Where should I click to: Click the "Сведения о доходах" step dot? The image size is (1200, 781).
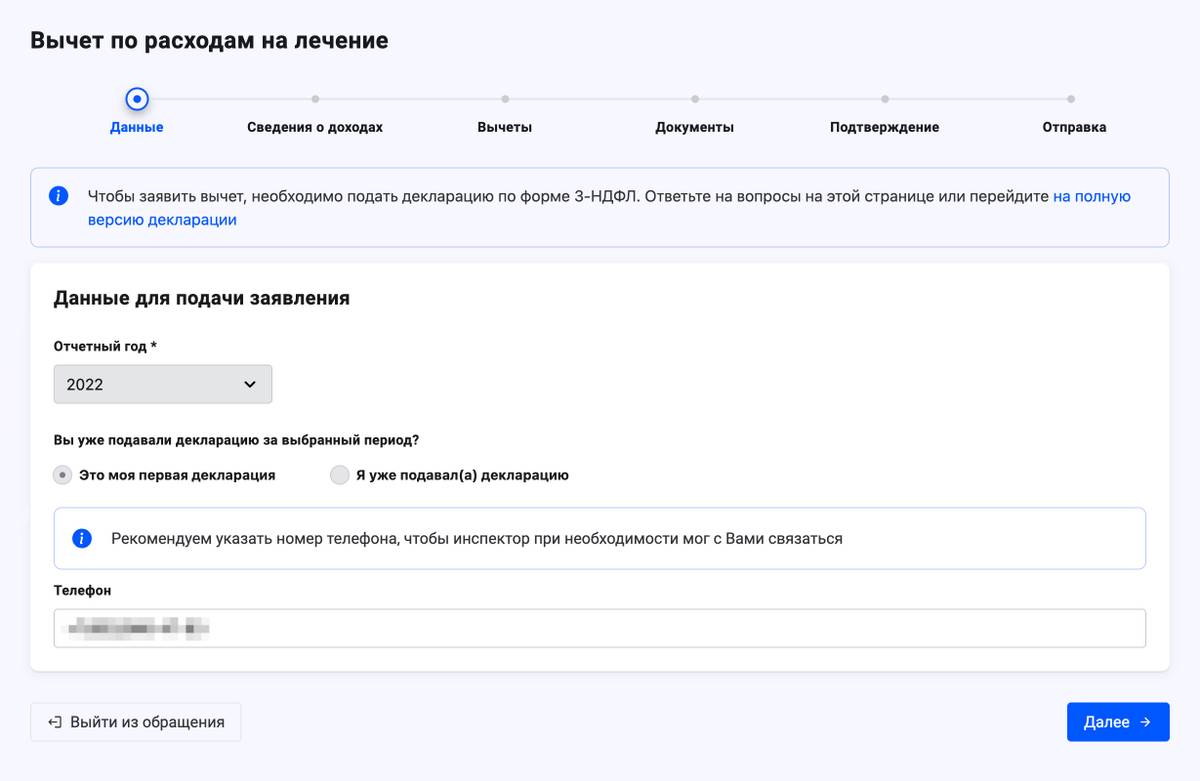pos(315,99)
